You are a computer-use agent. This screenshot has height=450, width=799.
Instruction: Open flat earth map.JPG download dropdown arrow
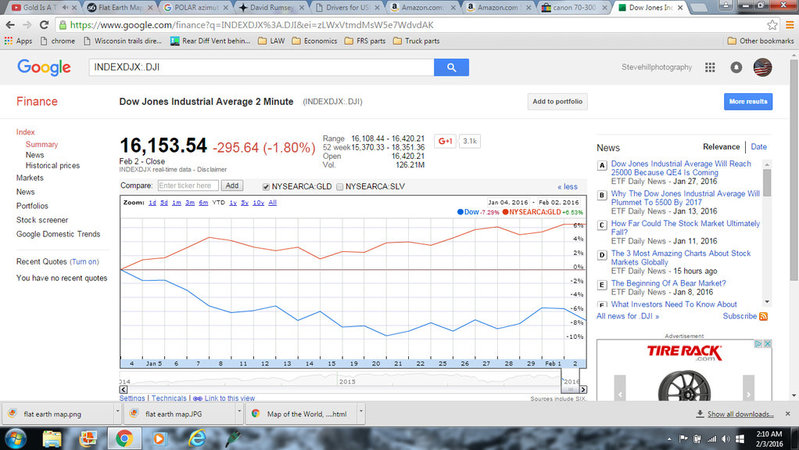click(239, 411)
